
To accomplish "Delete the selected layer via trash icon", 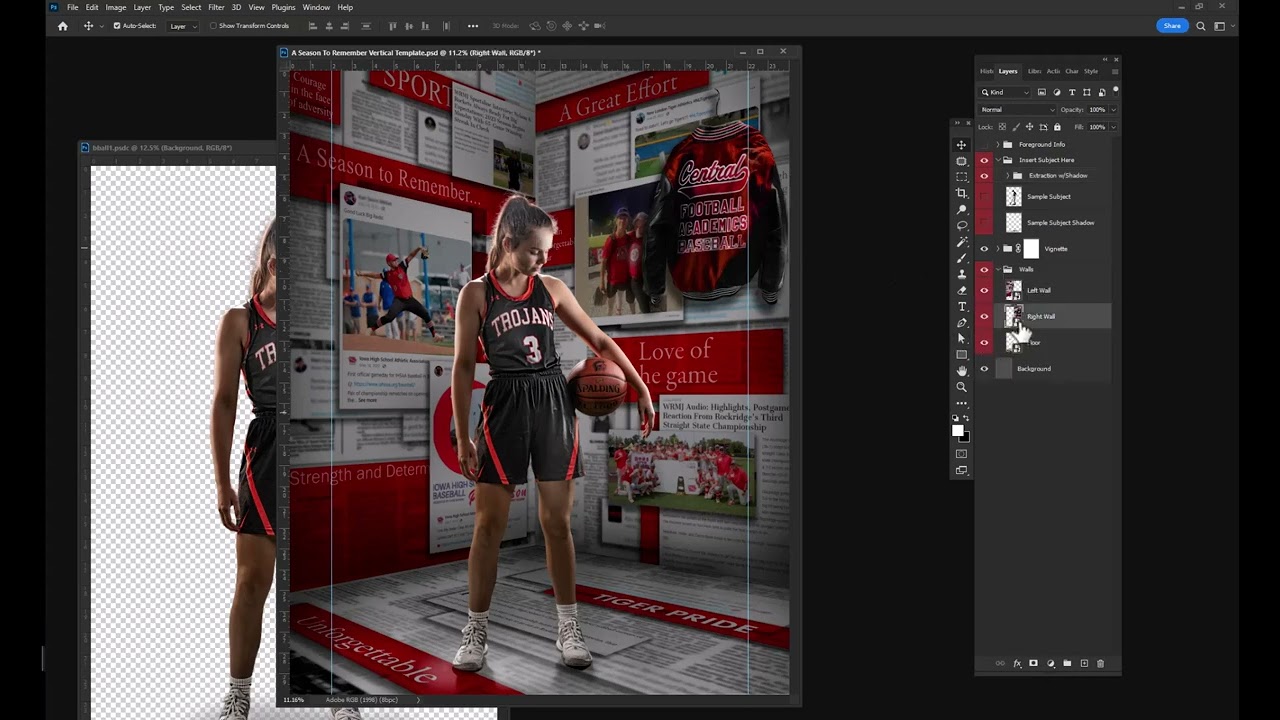I will pos(1100,663).
